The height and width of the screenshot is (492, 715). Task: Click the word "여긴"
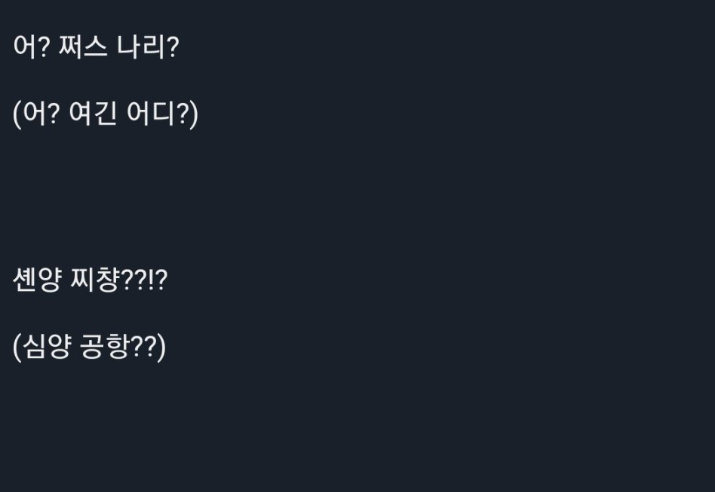[x=93, y=113]
